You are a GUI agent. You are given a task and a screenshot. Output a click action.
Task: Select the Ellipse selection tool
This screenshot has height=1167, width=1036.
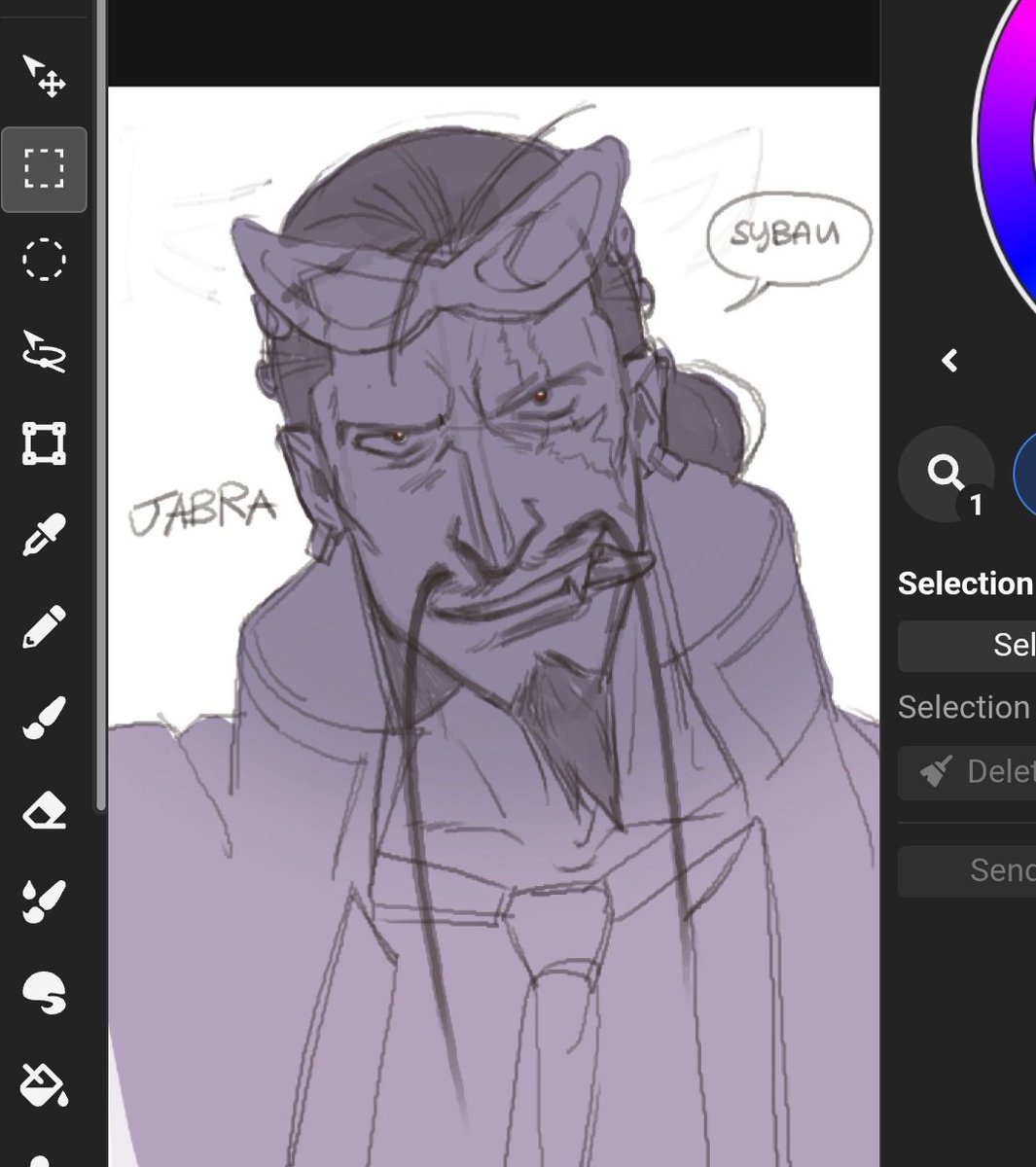[44, 260]
